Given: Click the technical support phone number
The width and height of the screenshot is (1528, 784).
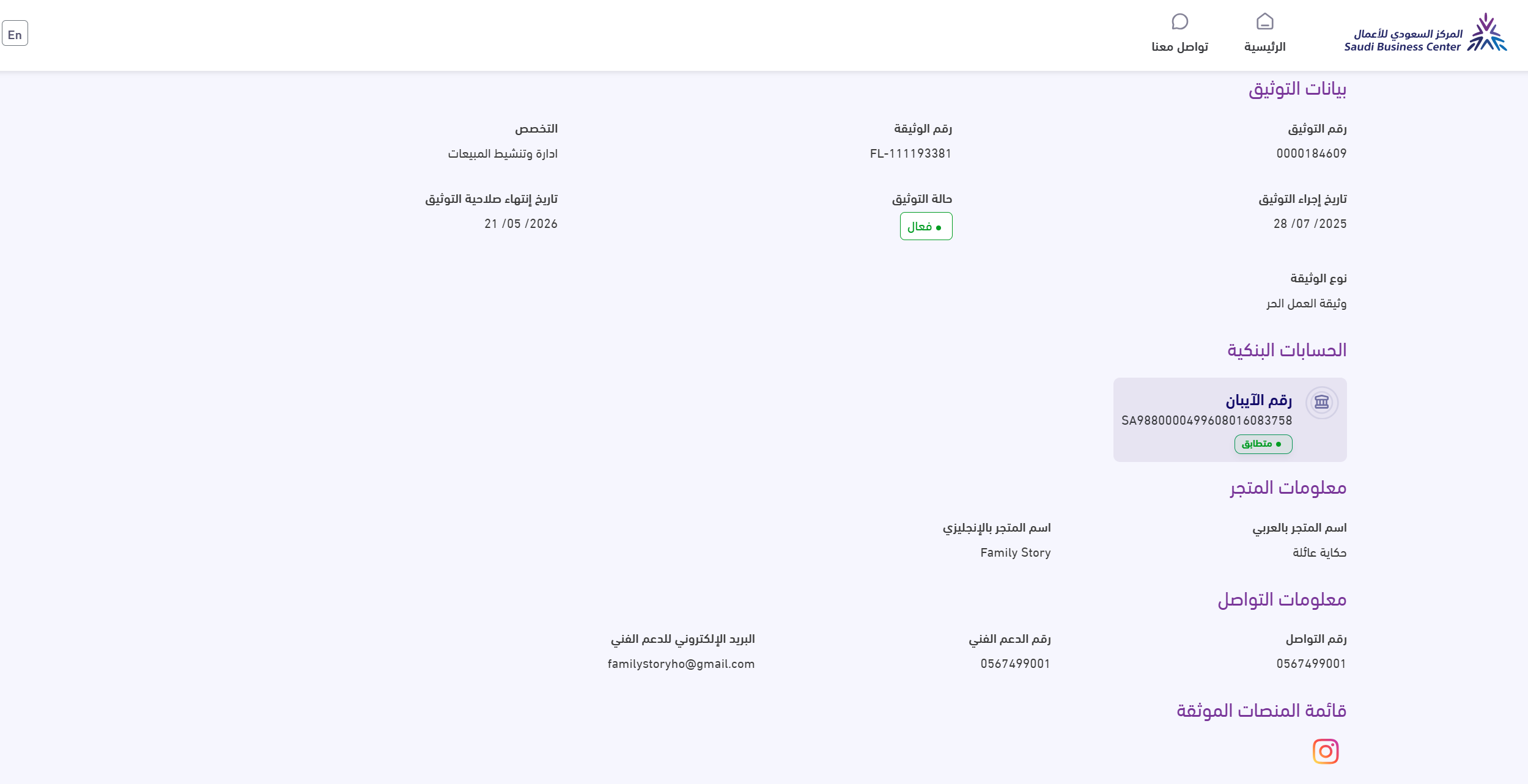Looking at the screenshot, I should [x=1015, y=664].
